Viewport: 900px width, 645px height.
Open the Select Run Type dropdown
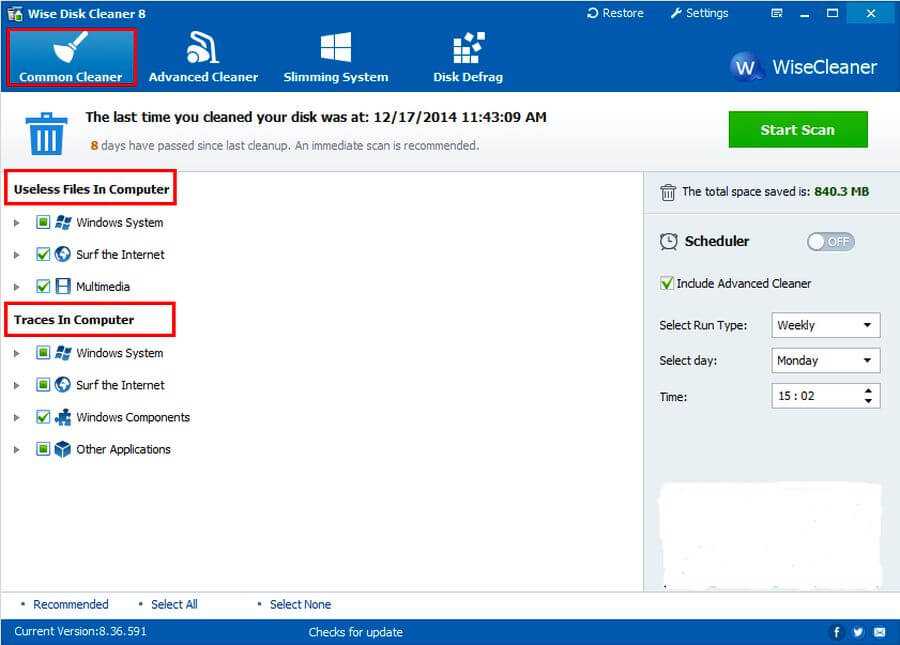pyautogui.click(x=868, y=324)
